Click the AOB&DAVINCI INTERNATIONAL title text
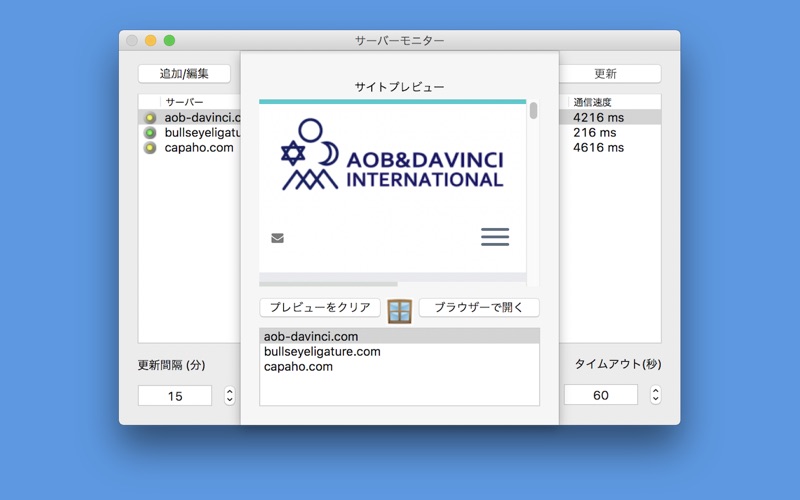The height and width of the screenshot is (500, 800). (424, 169)
